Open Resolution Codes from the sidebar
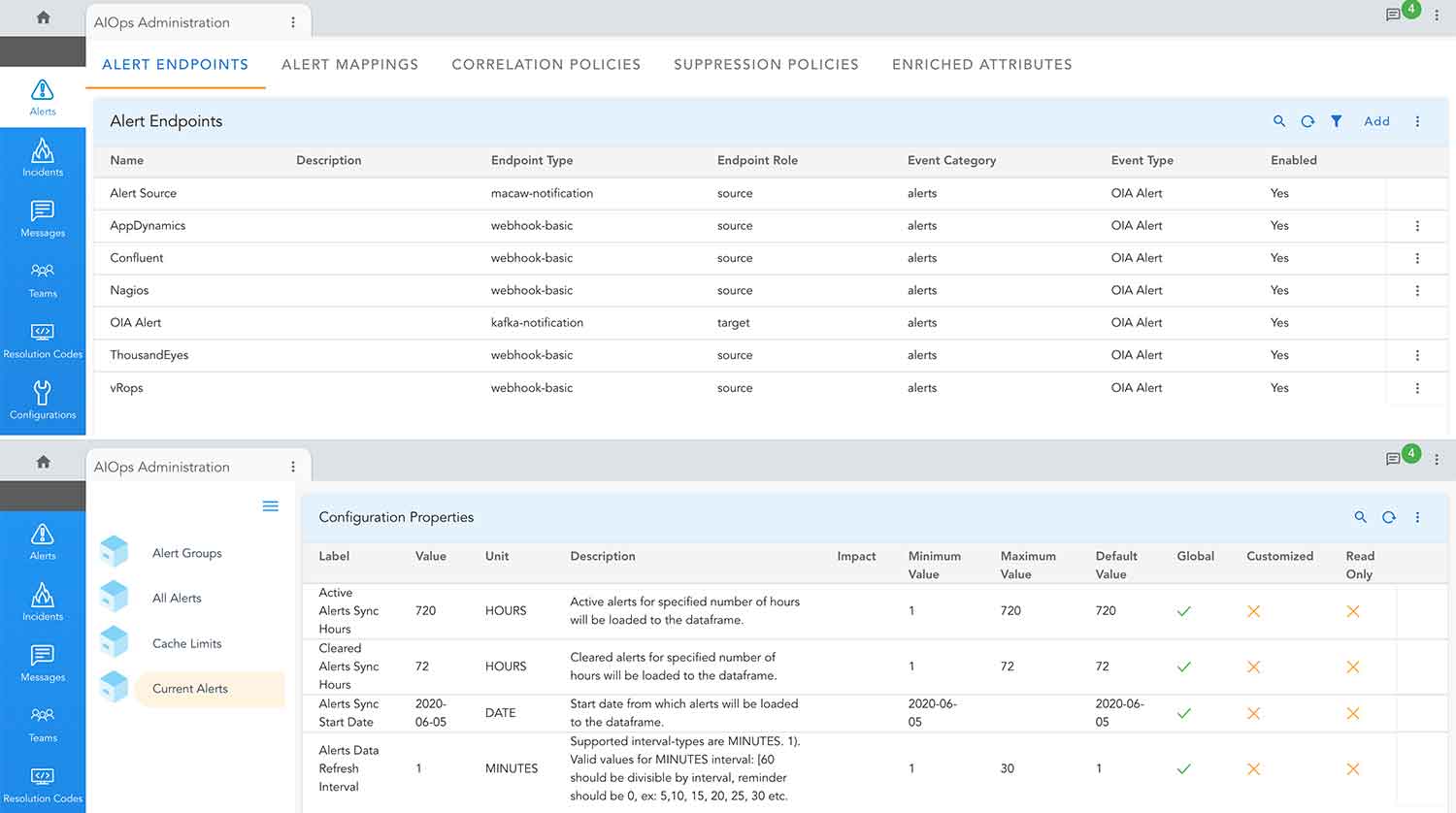The height and width of the screenshot is (813, 1456). coord(43,340)
